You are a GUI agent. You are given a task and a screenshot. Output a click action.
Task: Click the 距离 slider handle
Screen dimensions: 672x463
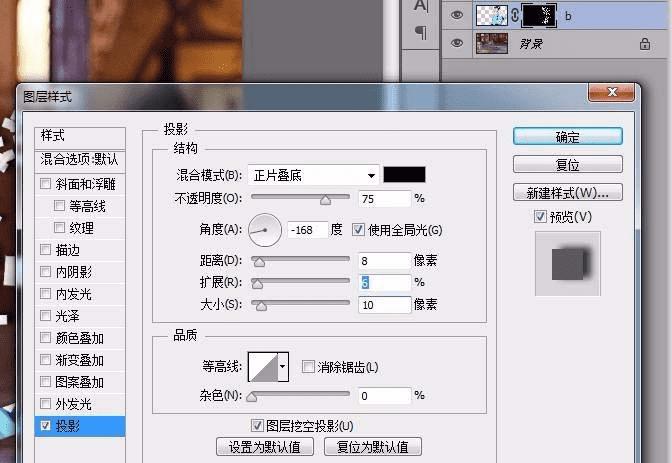pos(259,262)
